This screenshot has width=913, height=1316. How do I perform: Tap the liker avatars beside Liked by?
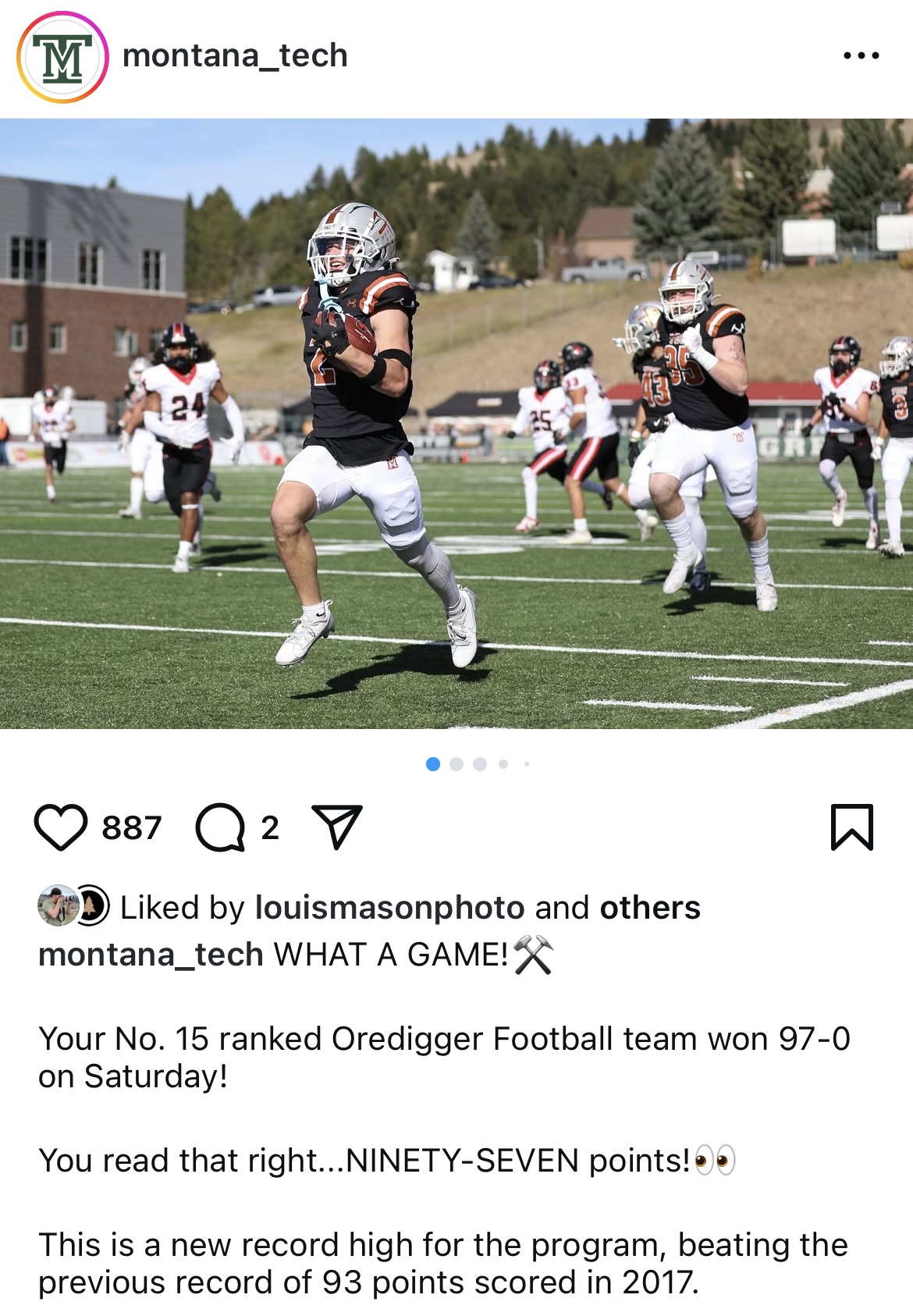(x=73, y=906)
